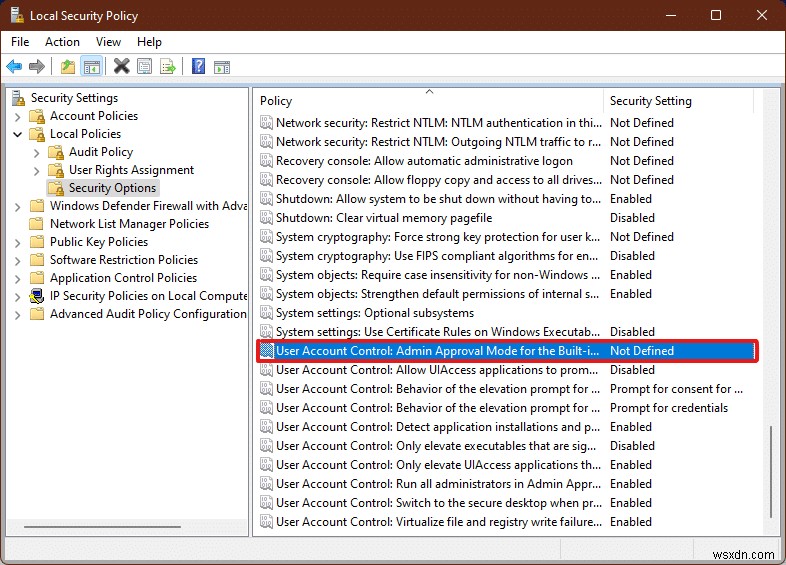Click Prompt for consent setting value

click(676, 389)
